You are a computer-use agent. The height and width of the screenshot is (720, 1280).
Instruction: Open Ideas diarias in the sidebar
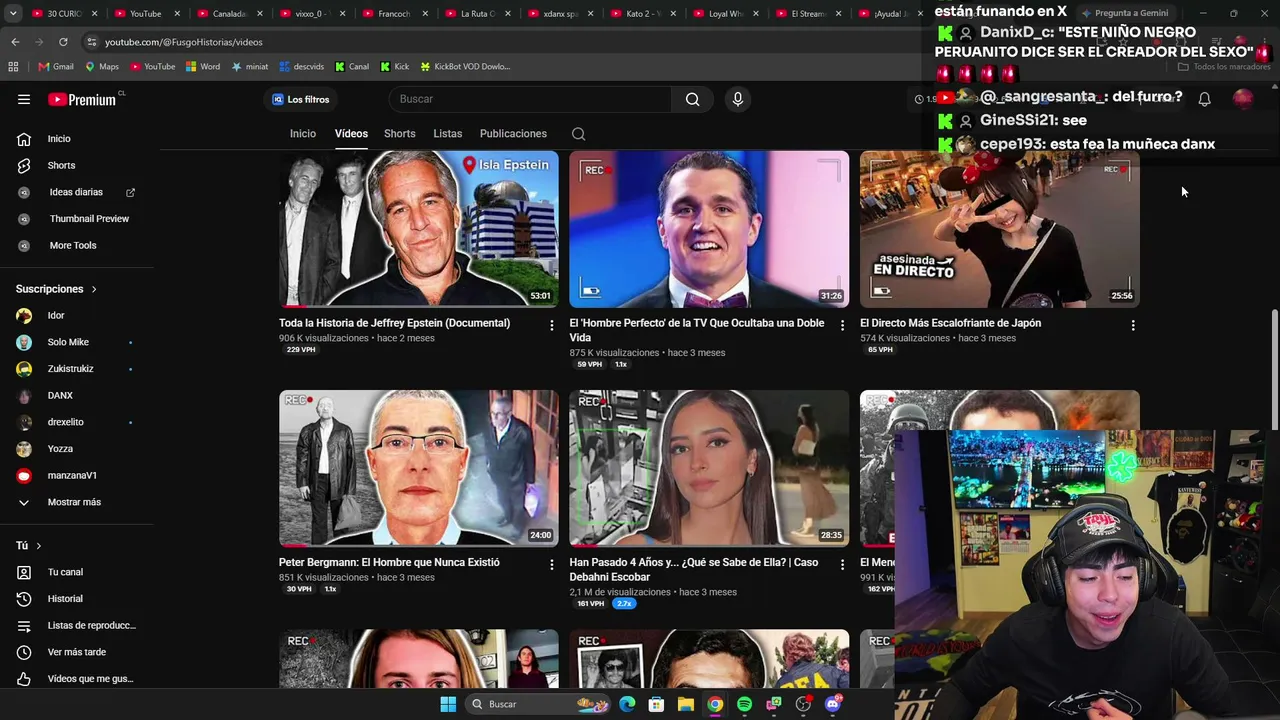[x=77, y=192]
